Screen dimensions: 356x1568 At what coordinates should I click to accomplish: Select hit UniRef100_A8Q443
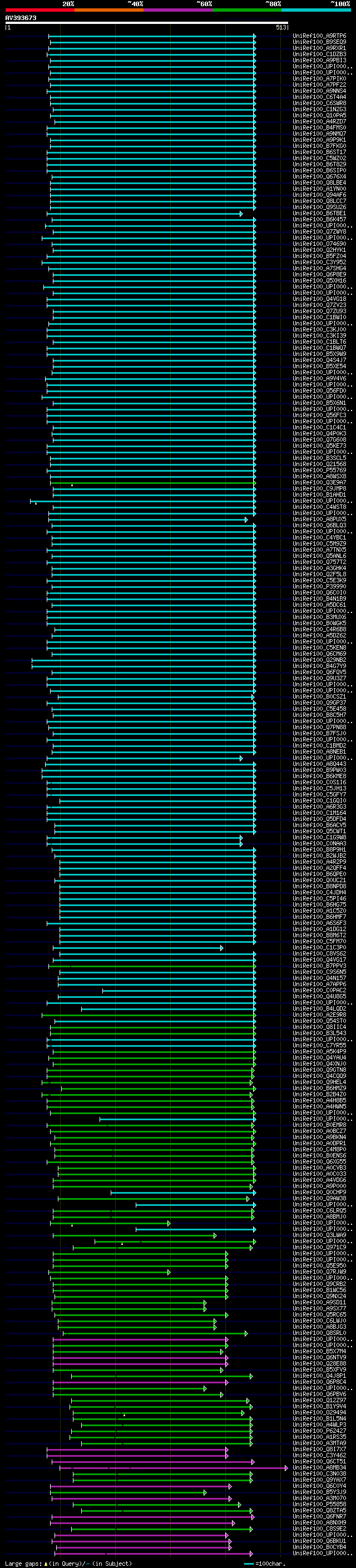pyautogui.click(x=319, y=764)
